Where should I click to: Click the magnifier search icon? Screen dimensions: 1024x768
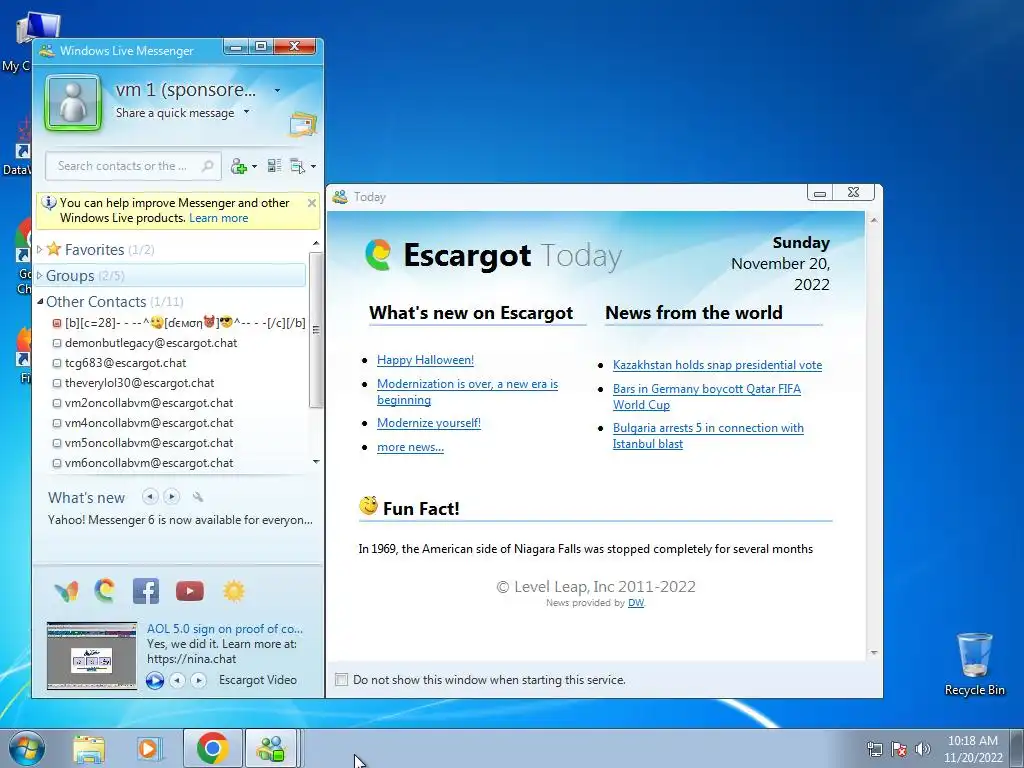(208, 166)
